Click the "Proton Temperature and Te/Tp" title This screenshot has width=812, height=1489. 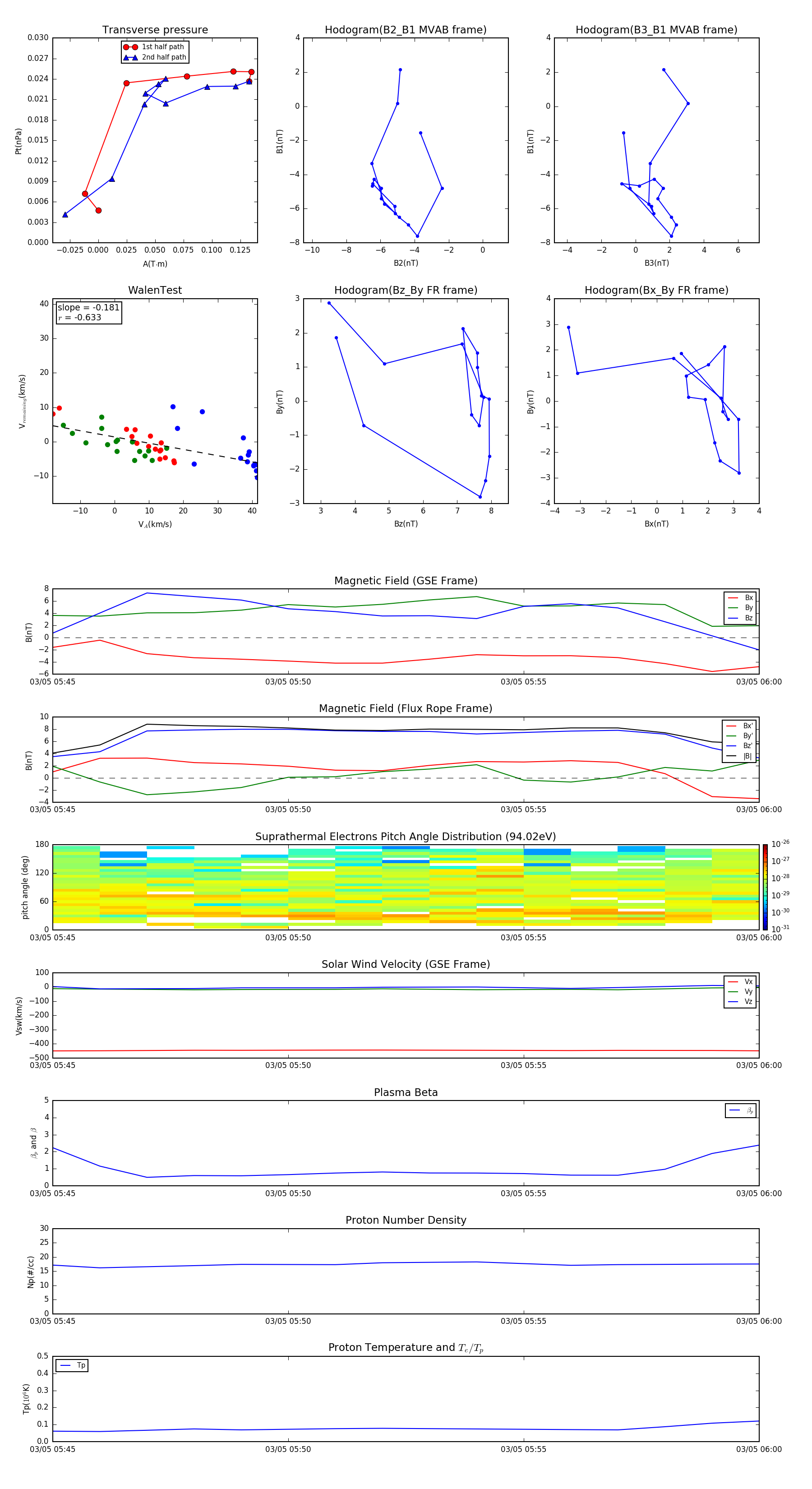coord(406,1347)
